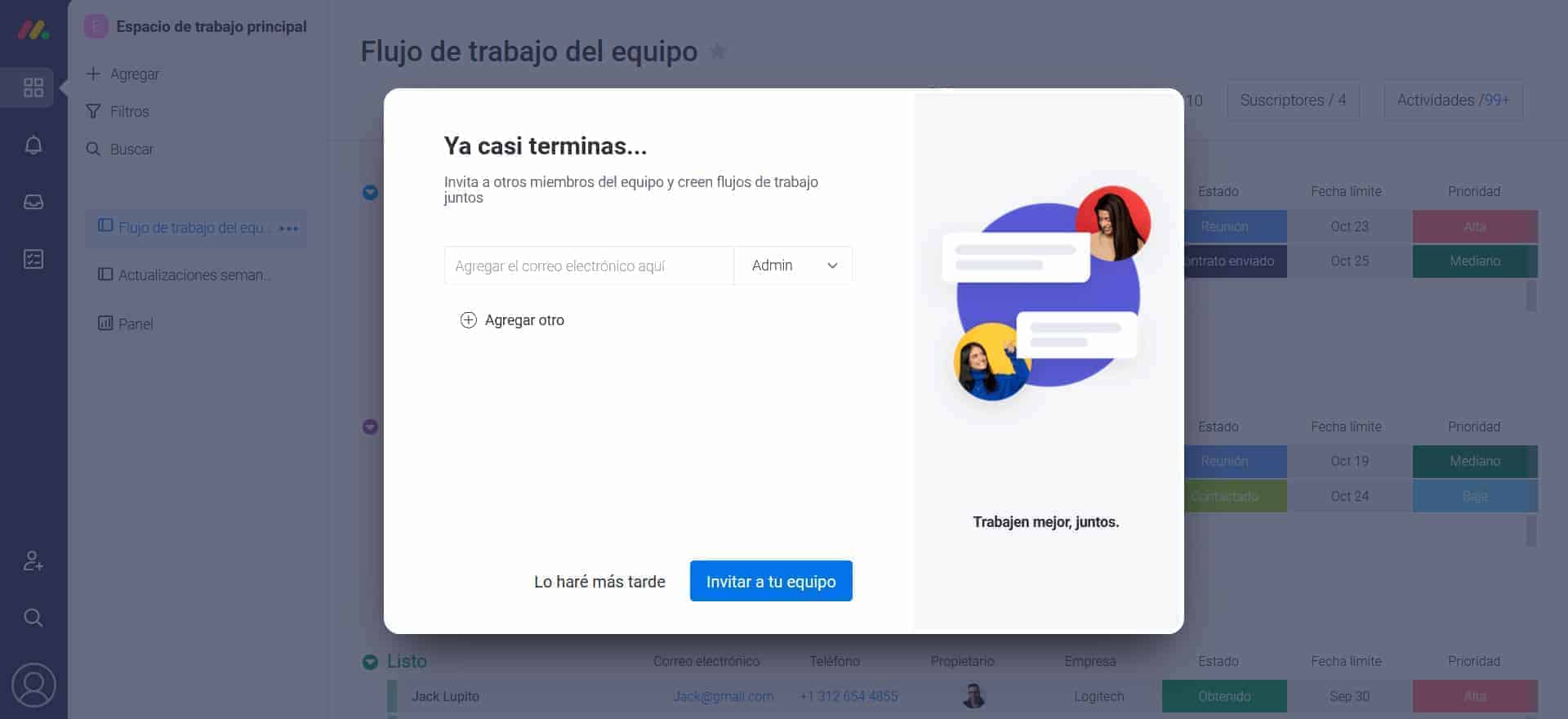Click Agregar in the sidebar
The height and width of the screenshot is (719, 1568).
(135, 74)
